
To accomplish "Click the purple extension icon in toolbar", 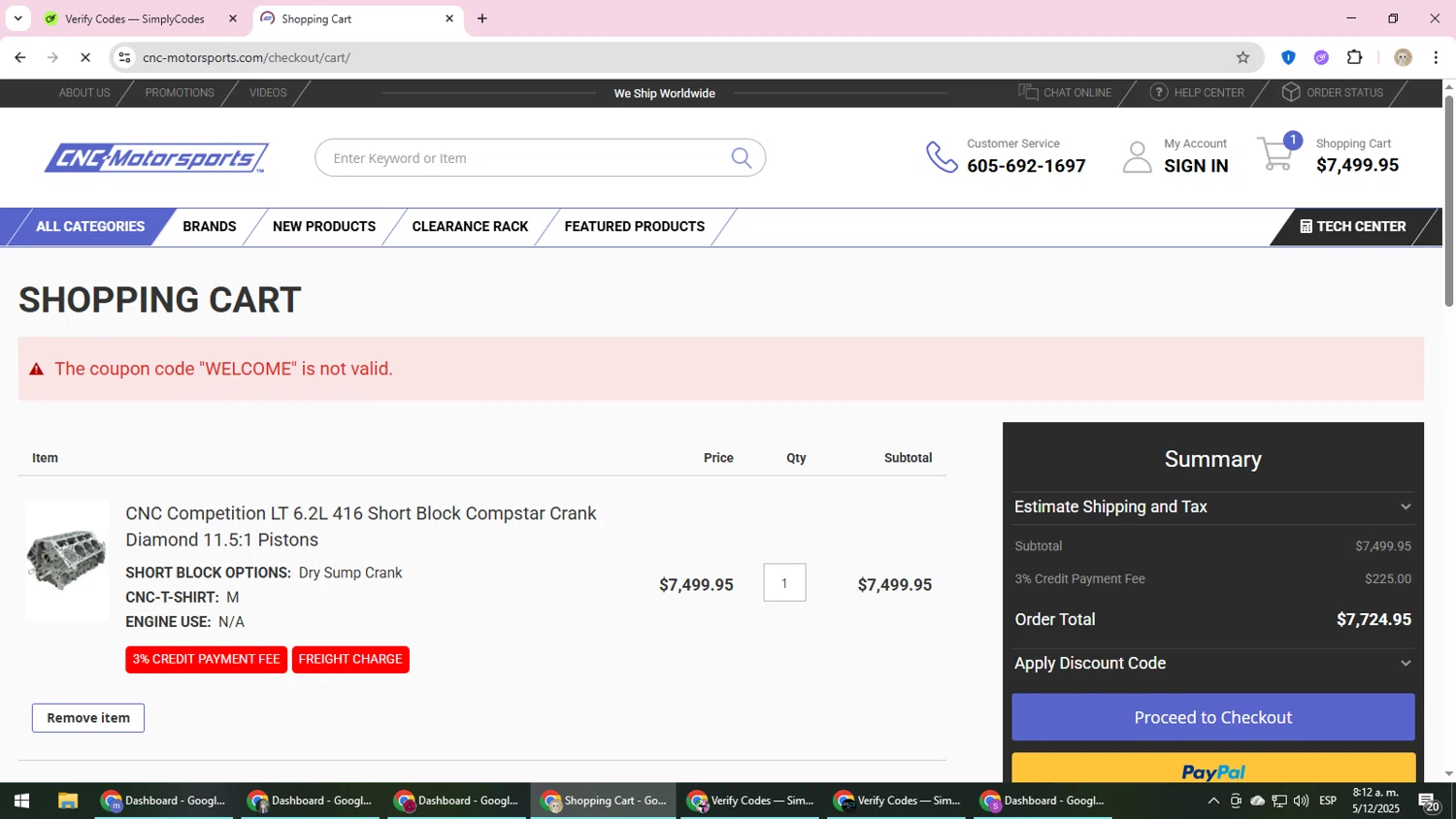I will coord(1321,57).
